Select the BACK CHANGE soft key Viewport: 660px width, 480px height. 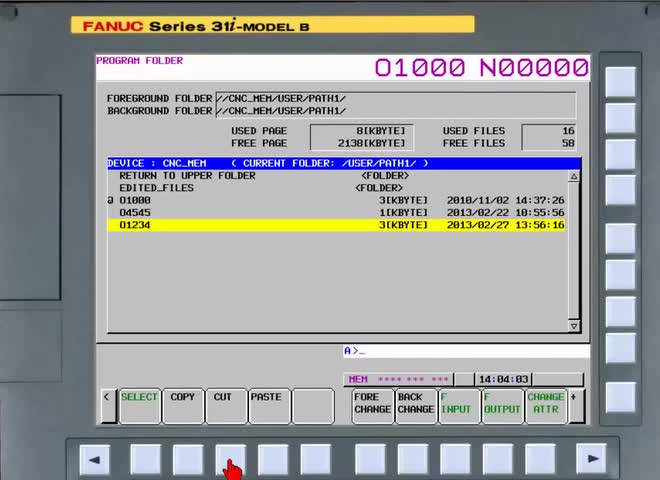[x=416, y=406]
